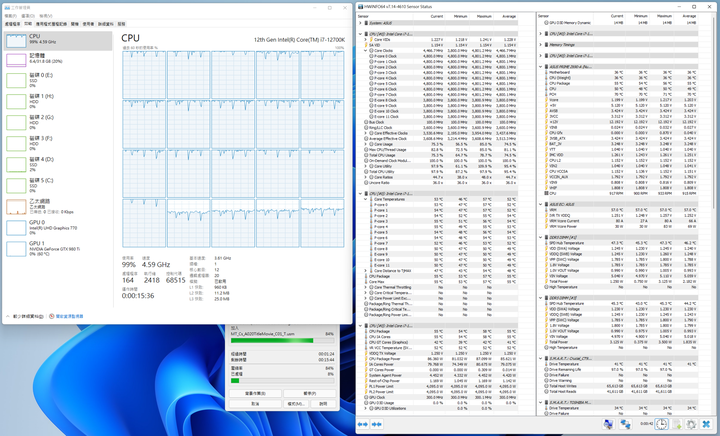
Task: Open Help in the compression dialog
Action: click(323, 403)
